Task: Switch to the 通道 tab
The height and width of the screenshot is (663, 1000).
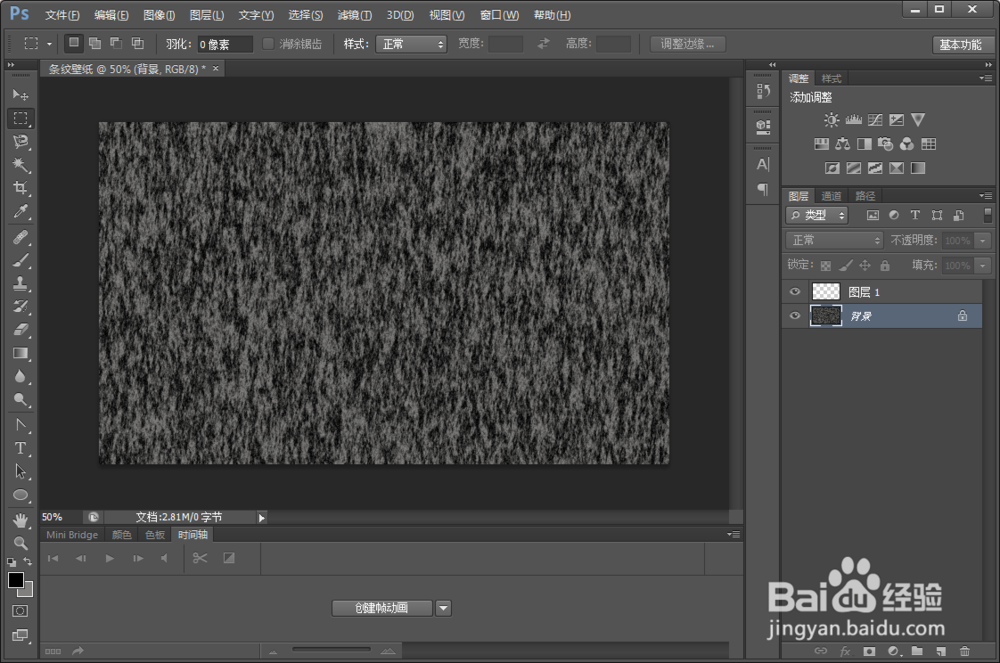Action: tap(831, 196)
